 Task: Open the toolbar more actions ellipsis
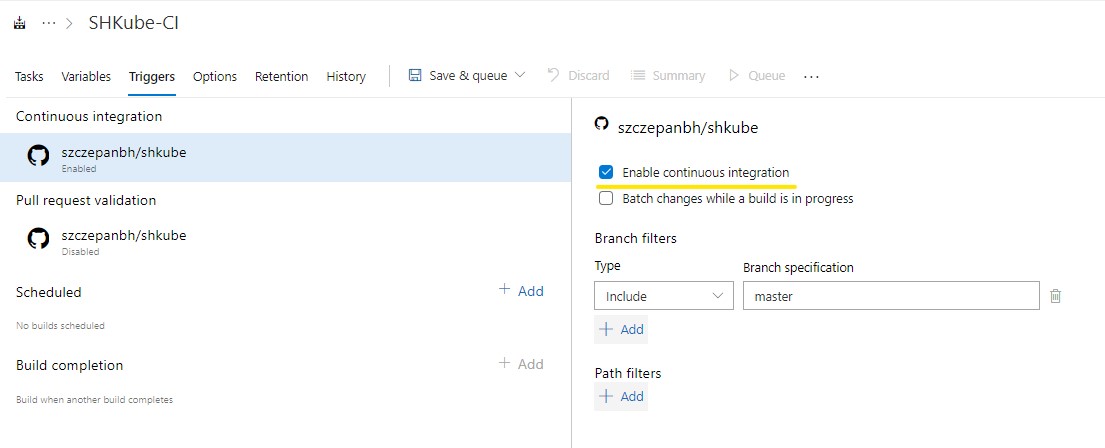click(x=811, y=76)
